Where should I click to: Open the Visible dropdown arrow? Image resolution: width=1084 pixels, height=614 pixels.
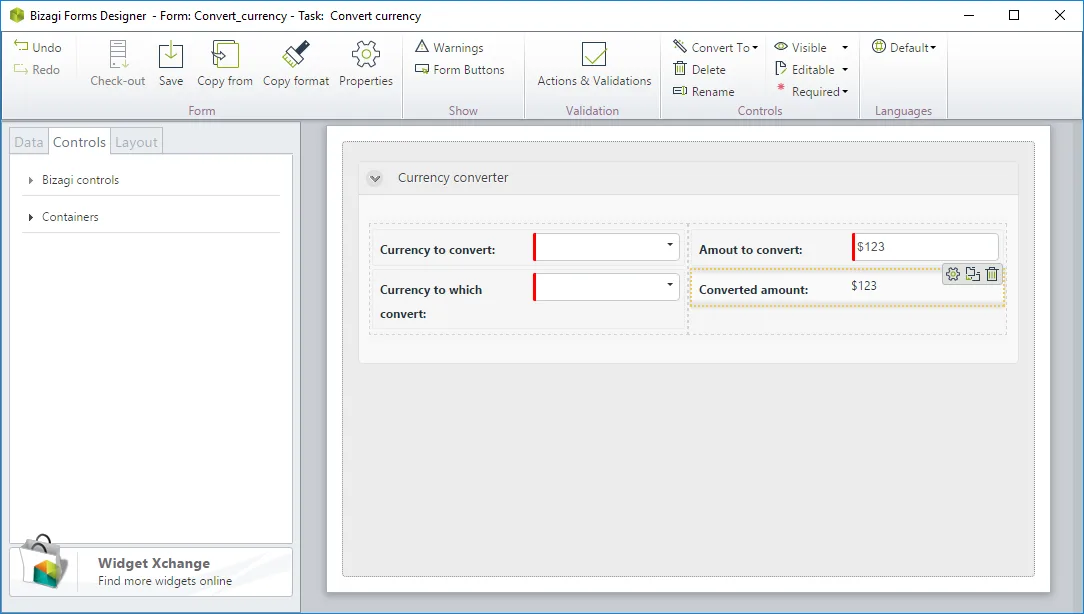[845, 47]
